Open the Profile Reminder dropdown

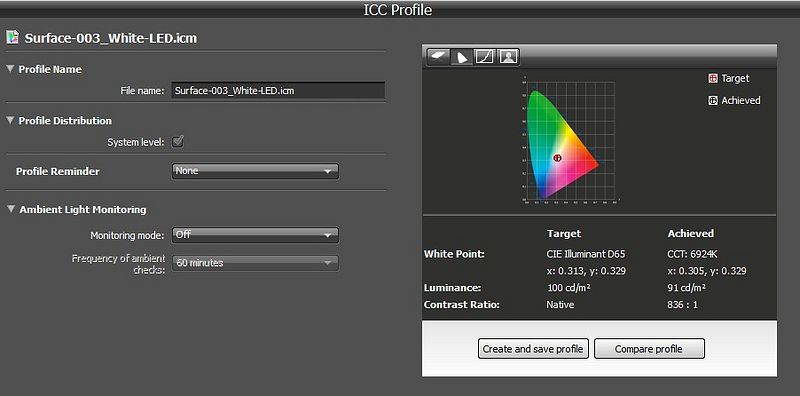tap(255, 171)
